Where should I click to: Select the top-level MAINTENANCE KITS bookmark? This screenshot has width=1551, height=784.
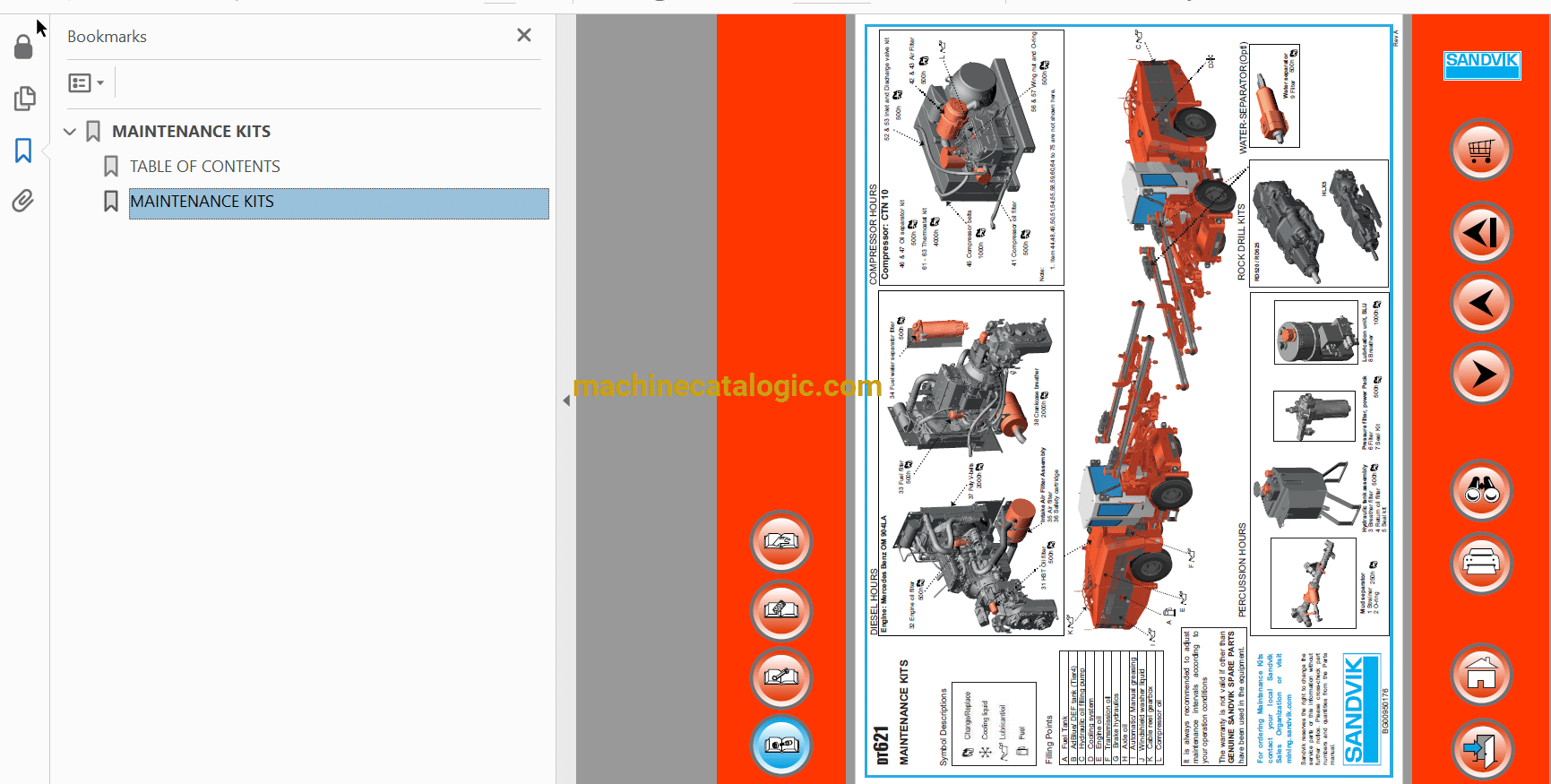point(191,132)
